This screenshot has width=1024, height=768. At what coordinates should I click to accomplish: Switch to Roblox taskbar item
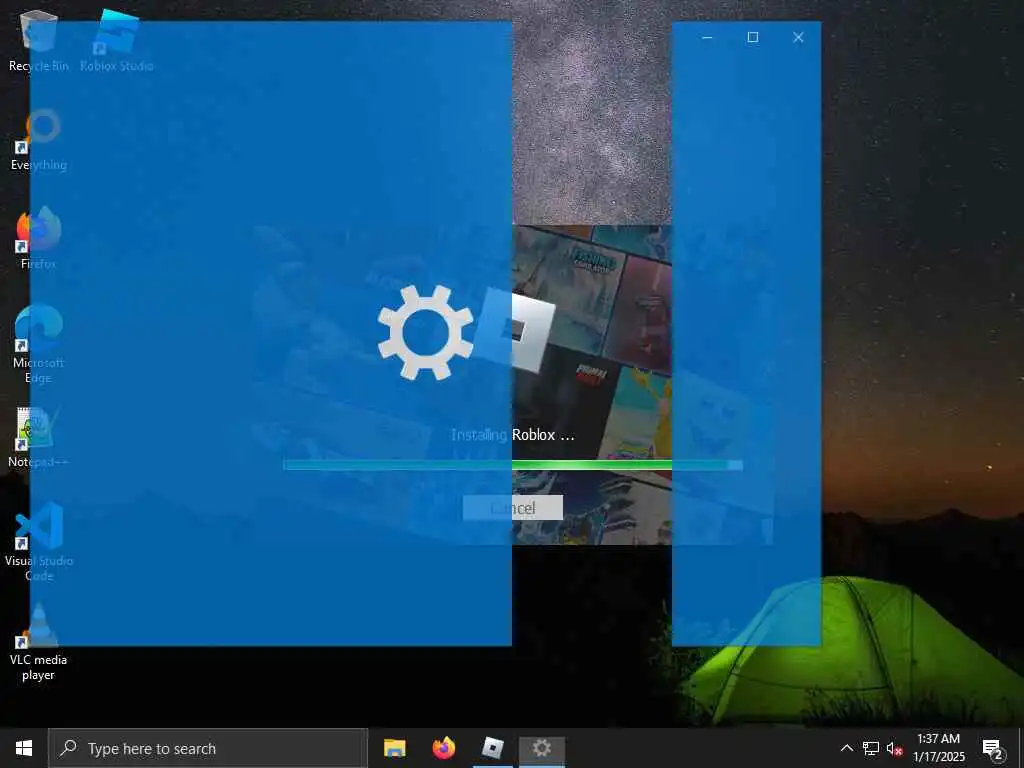(492, 748)
